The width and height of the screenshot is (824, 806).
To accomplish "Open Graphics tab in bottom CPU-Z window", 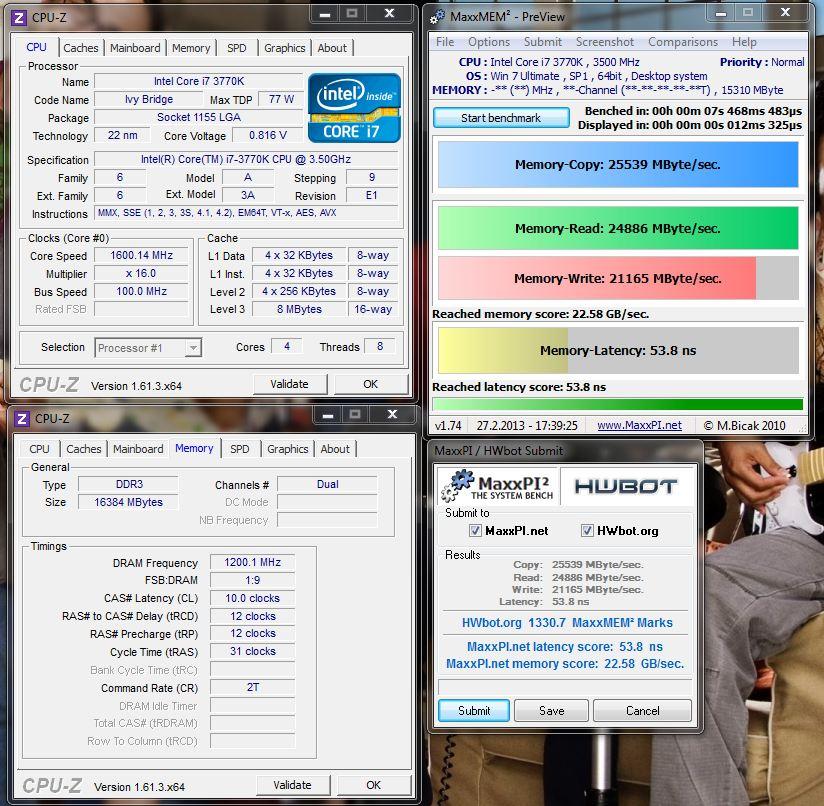I will [x=287, y=449].
